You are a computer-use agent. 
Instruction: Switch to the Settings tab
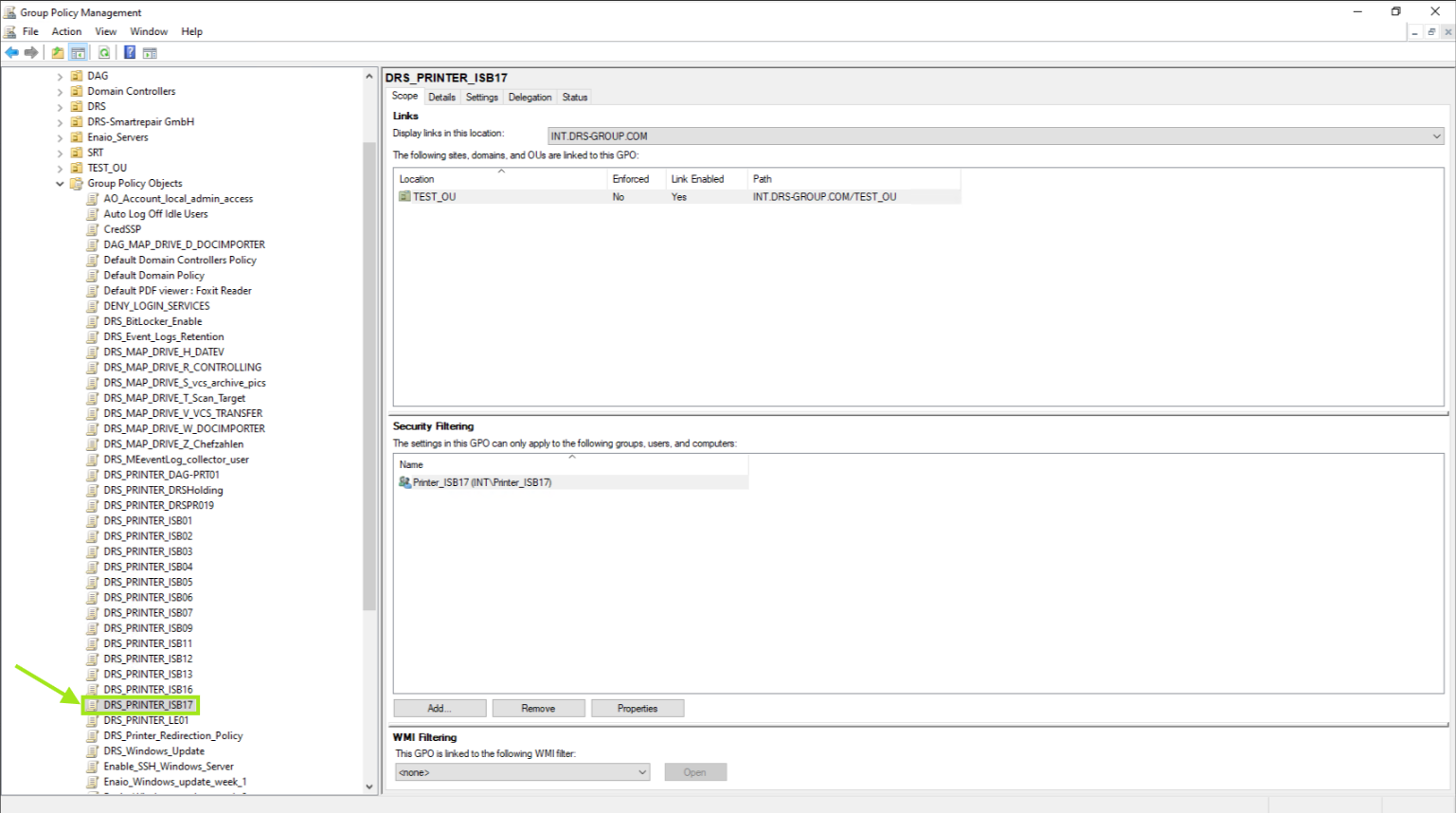point(481,98)
